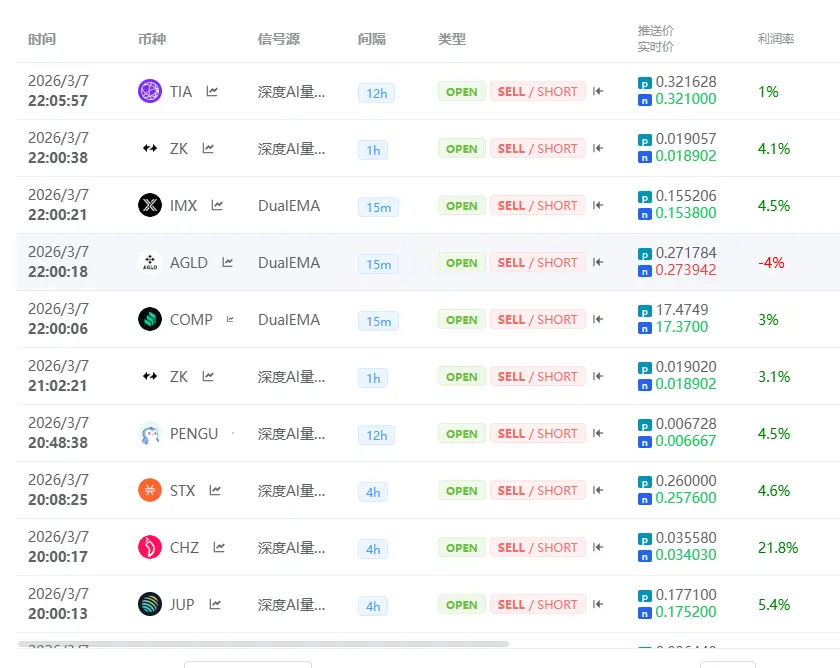This screenshot has width=840, height=668.
Task: Click the DualEMA signal source for AGLD
Action: [x=289, y=262]
